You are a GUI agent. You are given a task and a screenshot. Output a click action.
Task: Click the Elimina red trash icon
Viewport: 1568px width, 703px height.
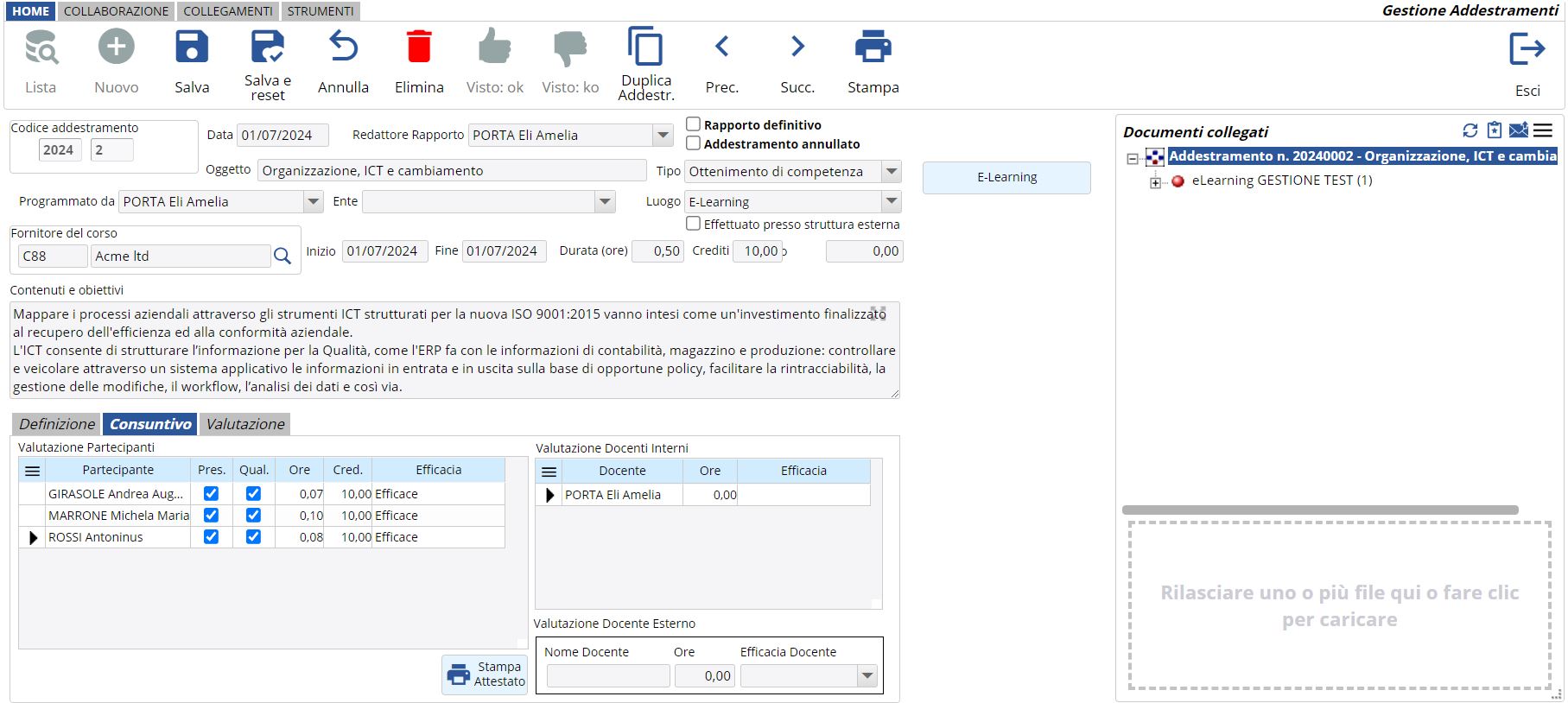pos(419,47)
